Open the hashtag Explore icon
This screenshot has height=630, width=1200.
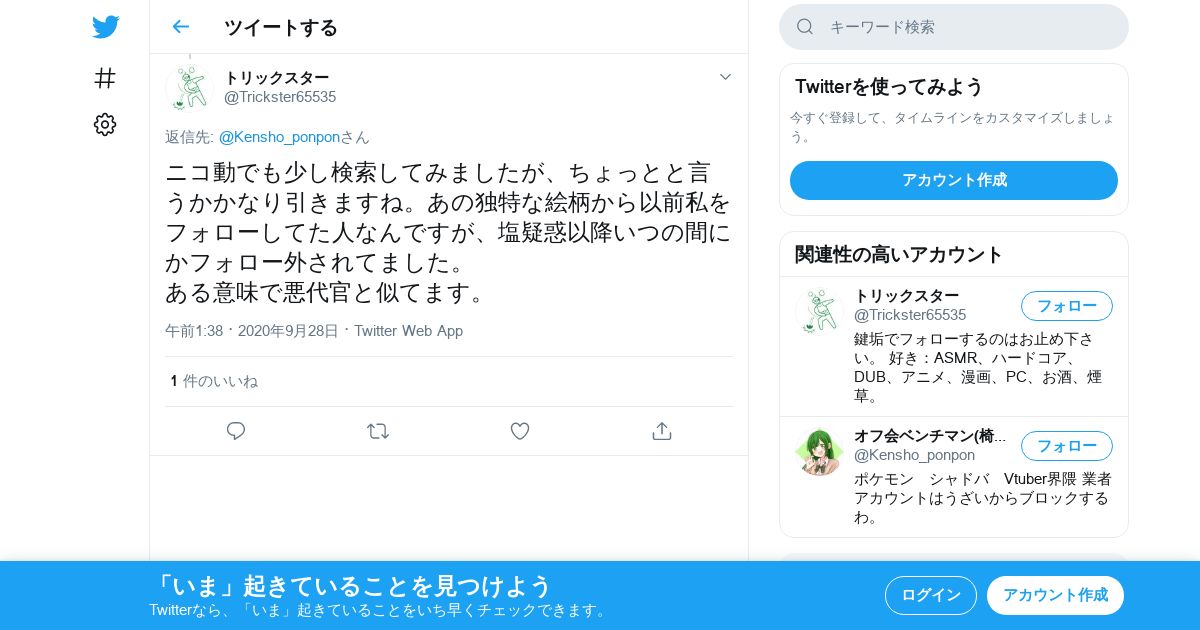point(105,77)
